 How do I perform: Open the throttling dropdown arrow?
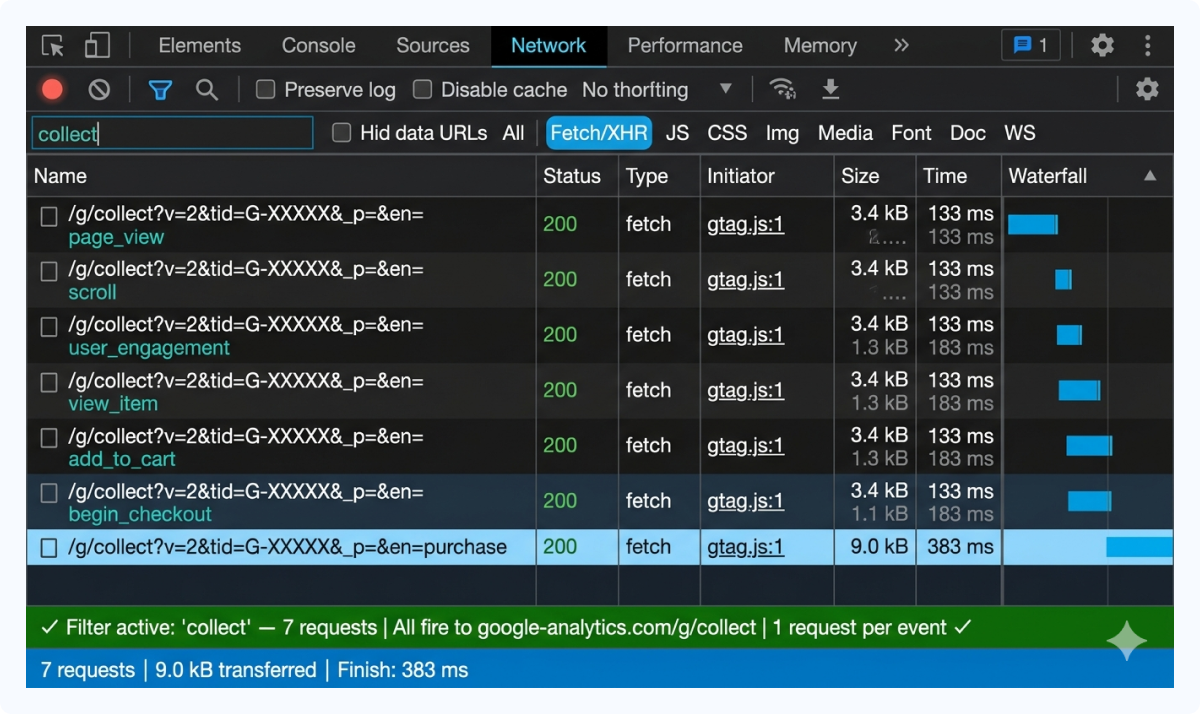(726, 89)
